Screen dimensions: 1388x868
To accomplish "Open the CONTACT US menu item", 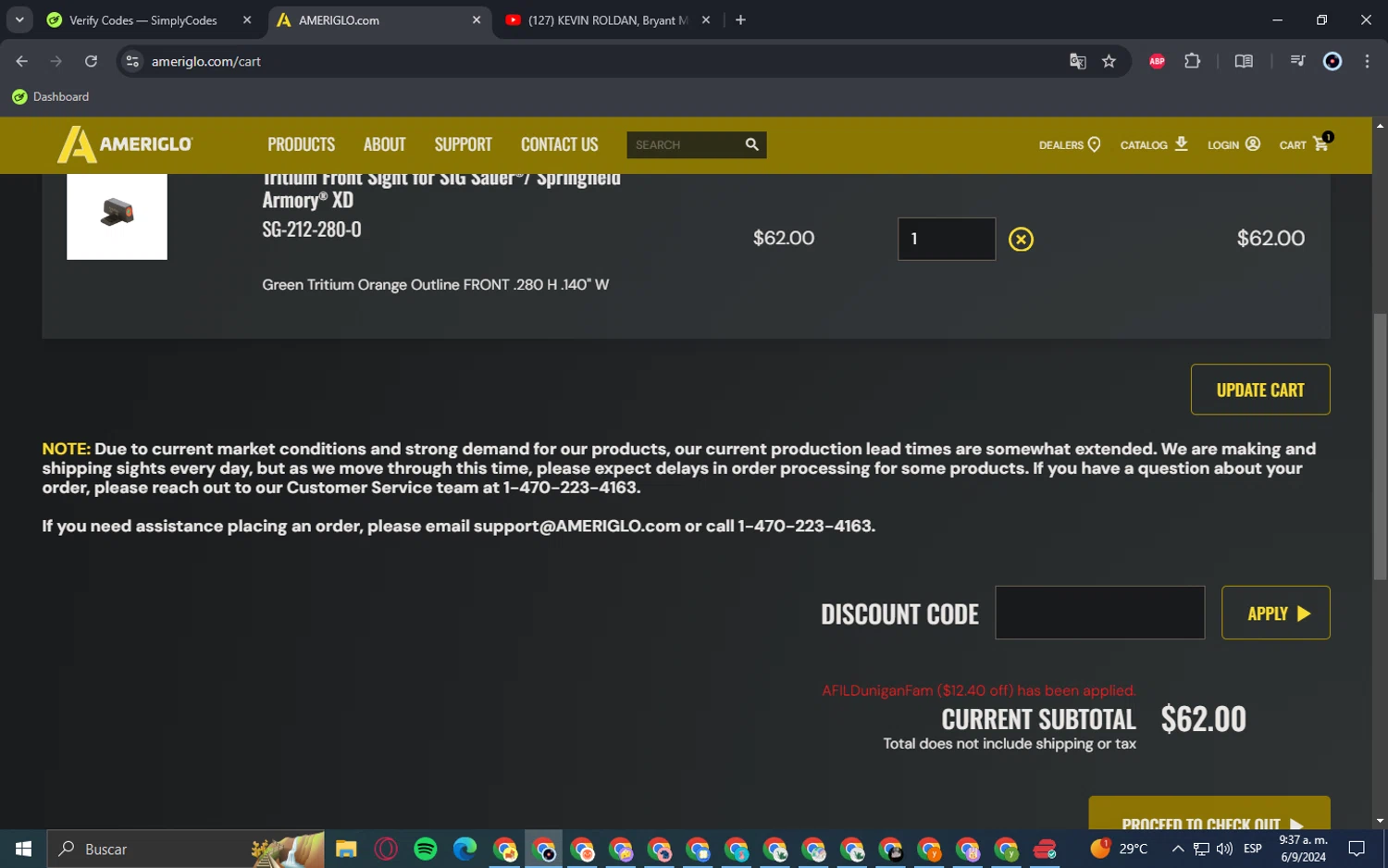I will 560,144.
